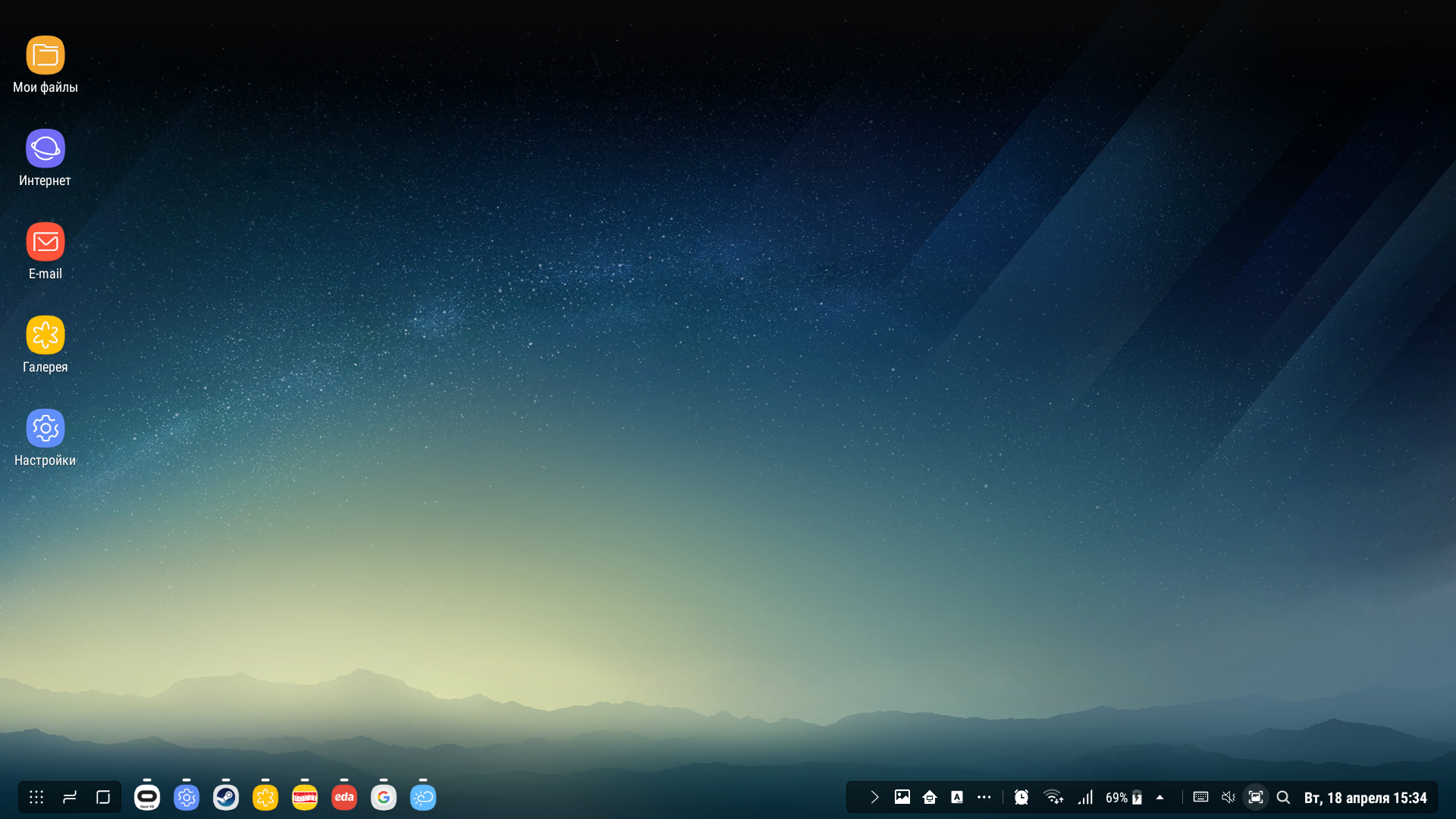Image resolution: width=1456 pixels, height=819 pixels.
Task: Open the Настройки desktop icon
Action: tap(45, 438)
